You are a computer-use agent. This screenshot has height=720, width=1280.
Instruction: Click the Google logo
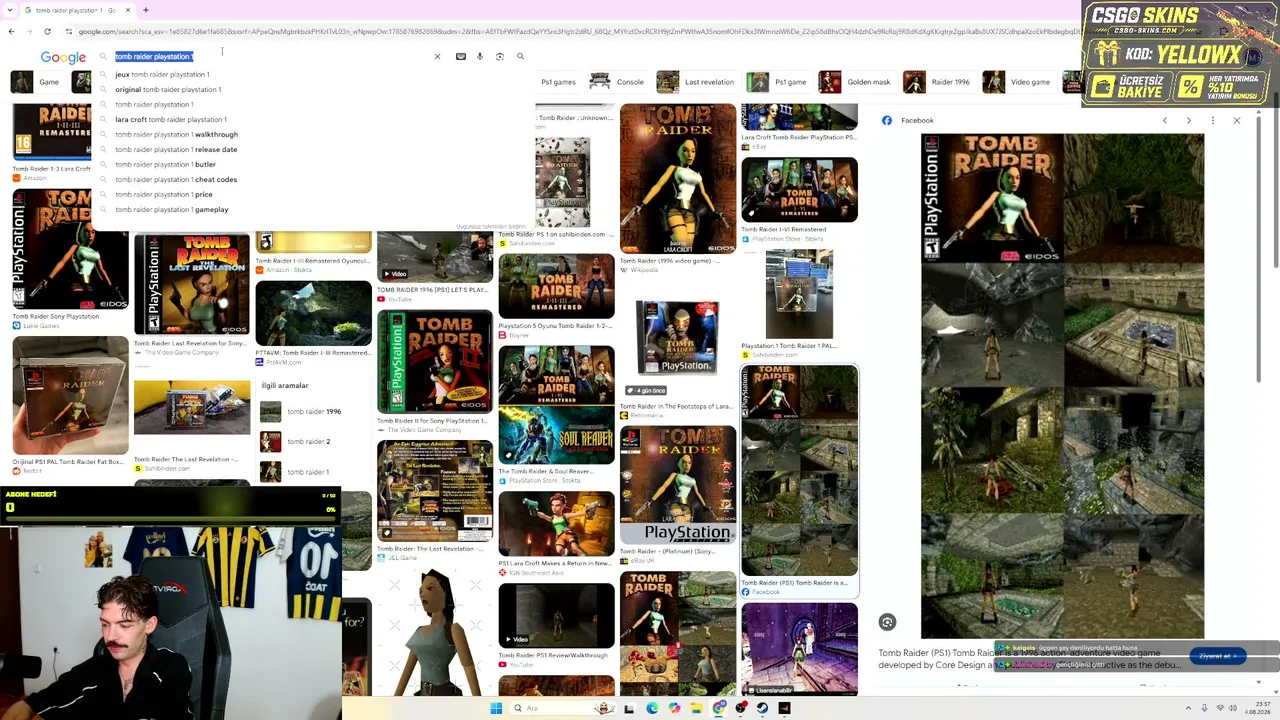click(x=63, y=57)
